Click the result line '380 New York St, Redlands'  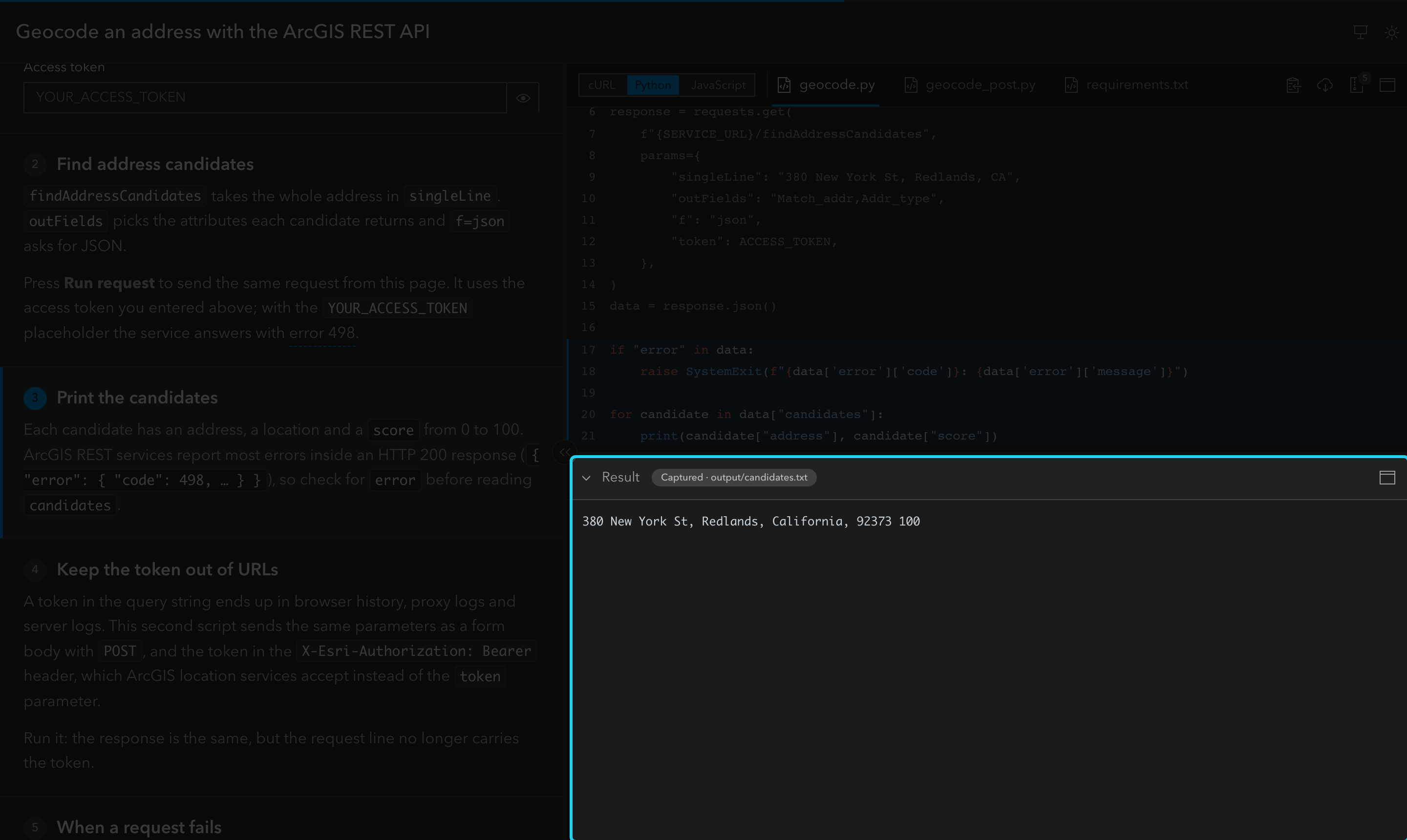[751, 521]
